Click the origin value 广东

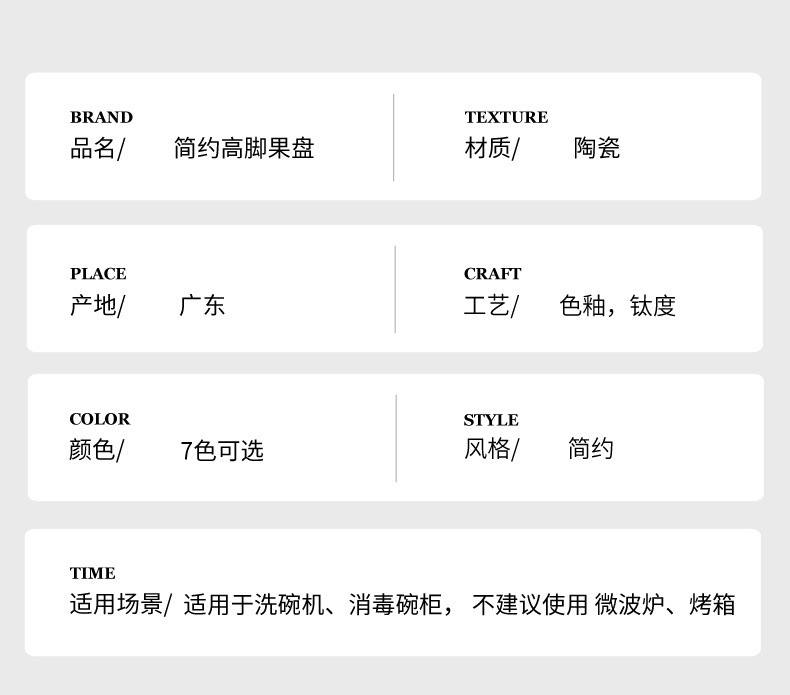coord(202,305)
